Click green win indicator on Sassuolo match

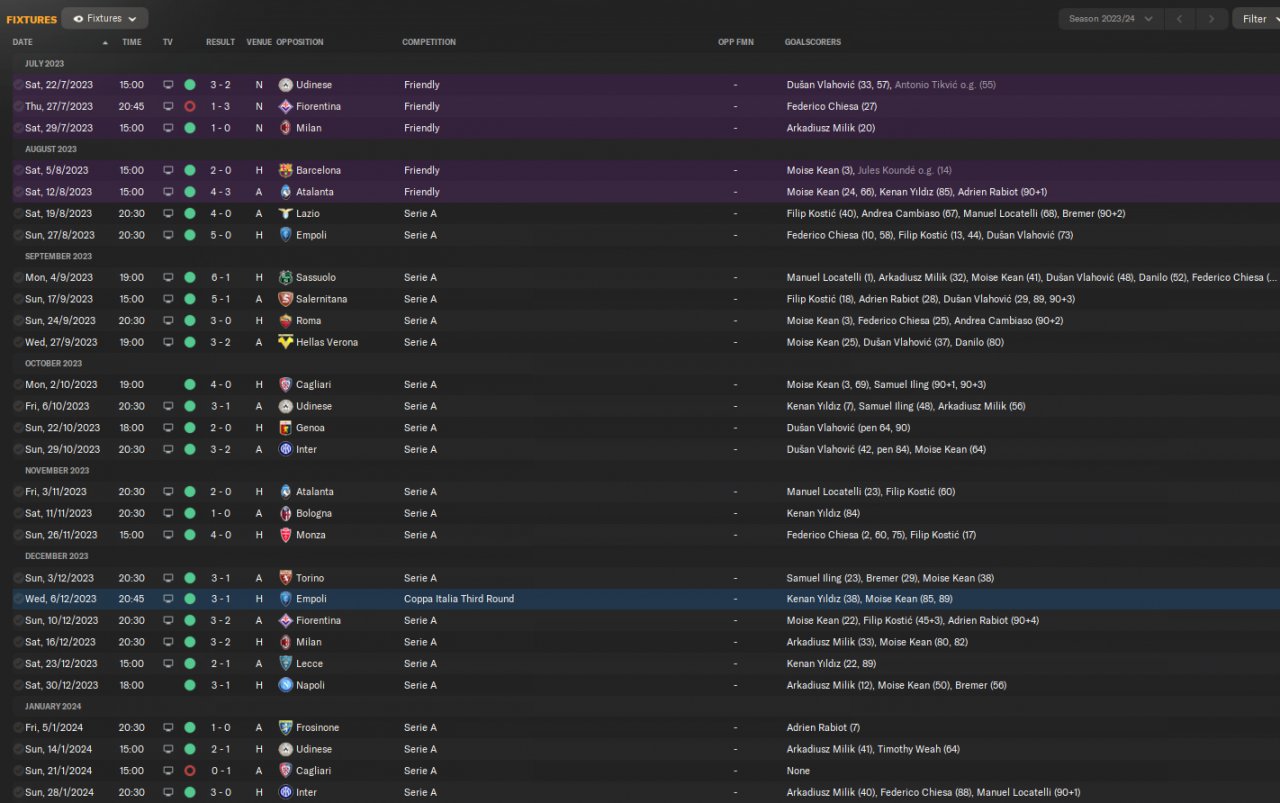189,277
